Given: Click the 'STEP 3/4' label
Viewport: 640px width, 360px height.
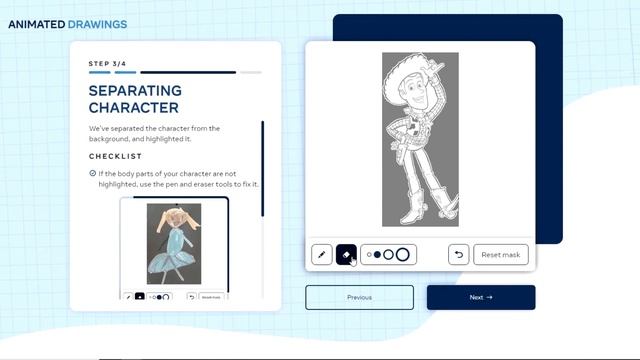Looking at the screenshot, I should [x=107, y=64].
